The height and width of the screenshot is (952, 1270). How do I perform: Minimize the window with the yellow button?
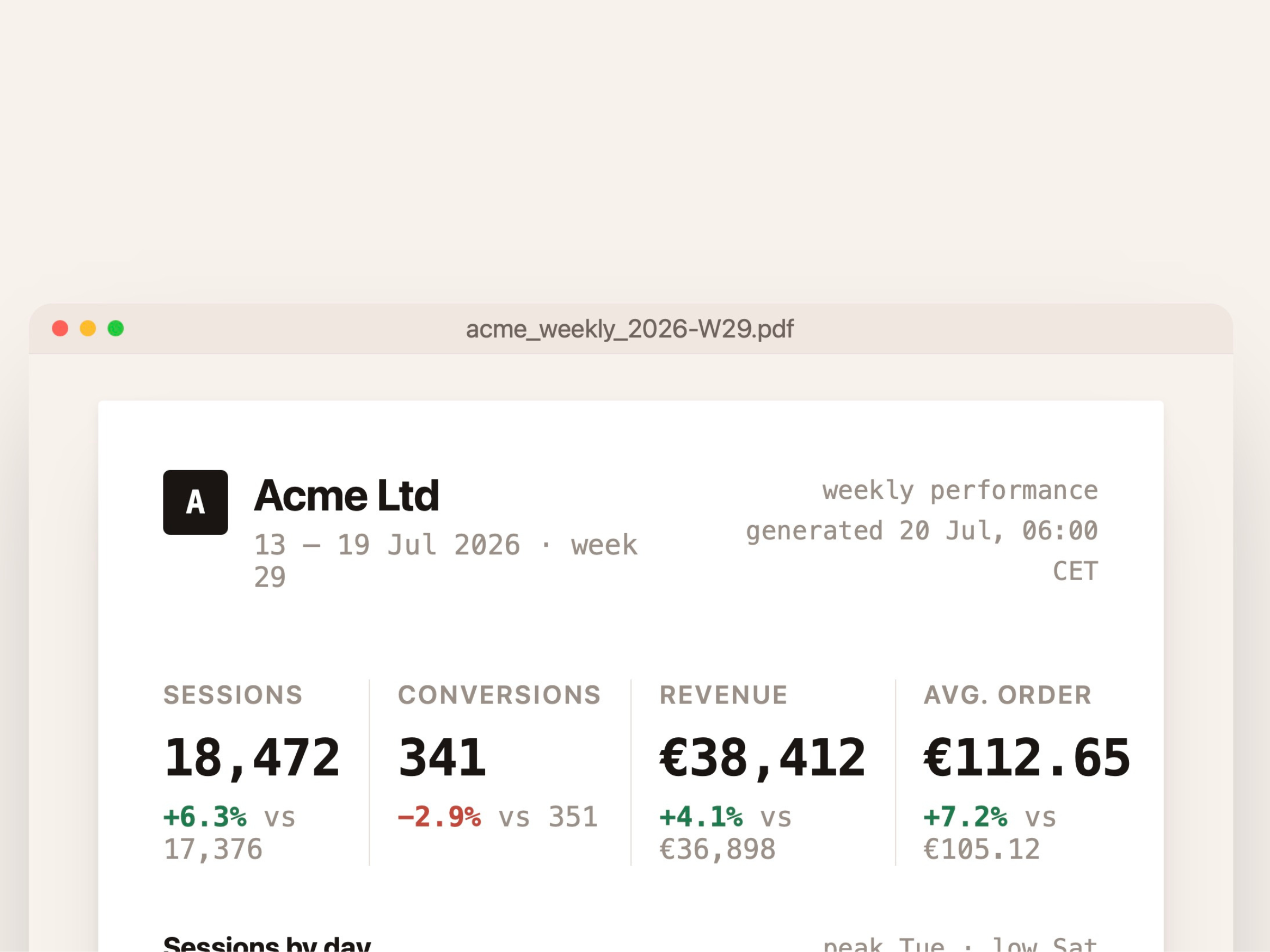click(x=88, y=328)
